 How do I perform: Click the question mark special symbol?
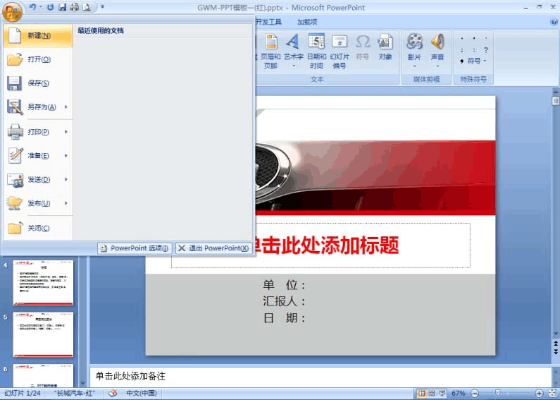click(486, 50)
